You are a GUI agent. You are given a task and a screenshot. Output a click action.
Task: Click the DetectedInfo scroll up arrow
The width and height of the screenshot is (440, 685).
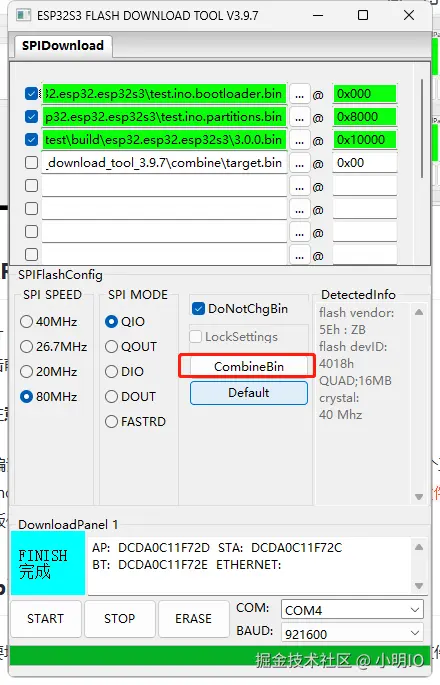pos(419,312)
